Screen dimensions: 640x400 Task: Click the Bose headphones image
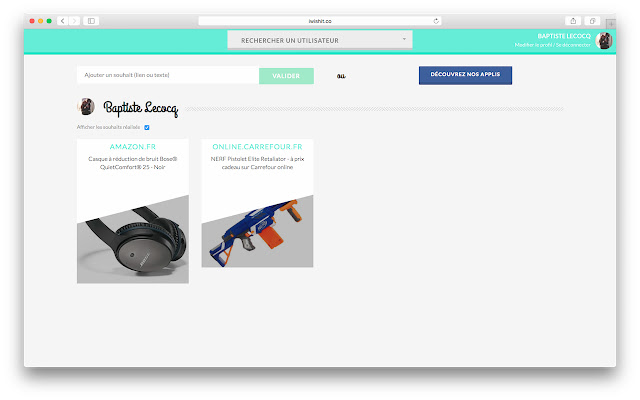pyautogui.click(x=133, y=239)
